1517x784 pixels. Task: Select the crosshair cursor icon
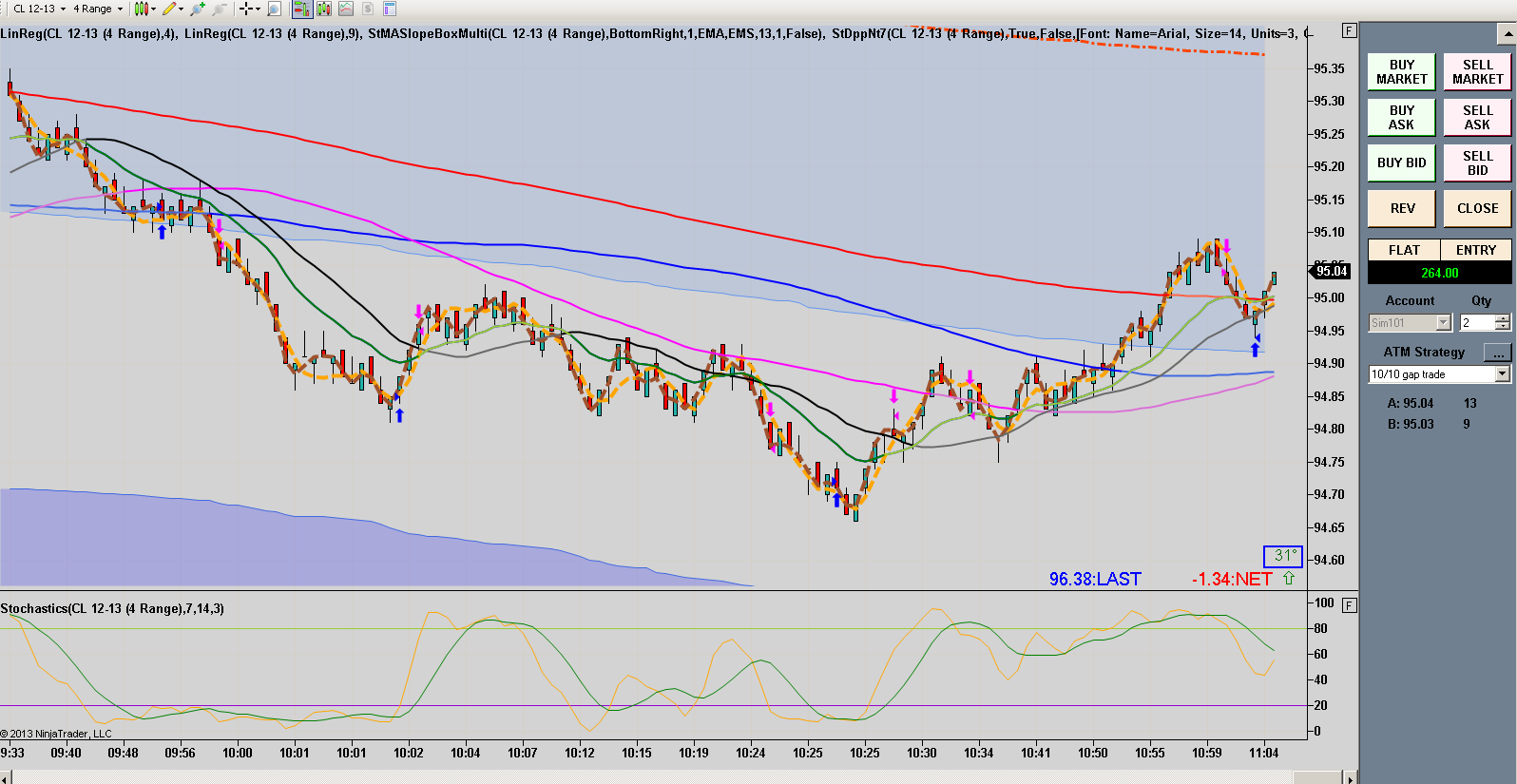click(x=245, y=9)
